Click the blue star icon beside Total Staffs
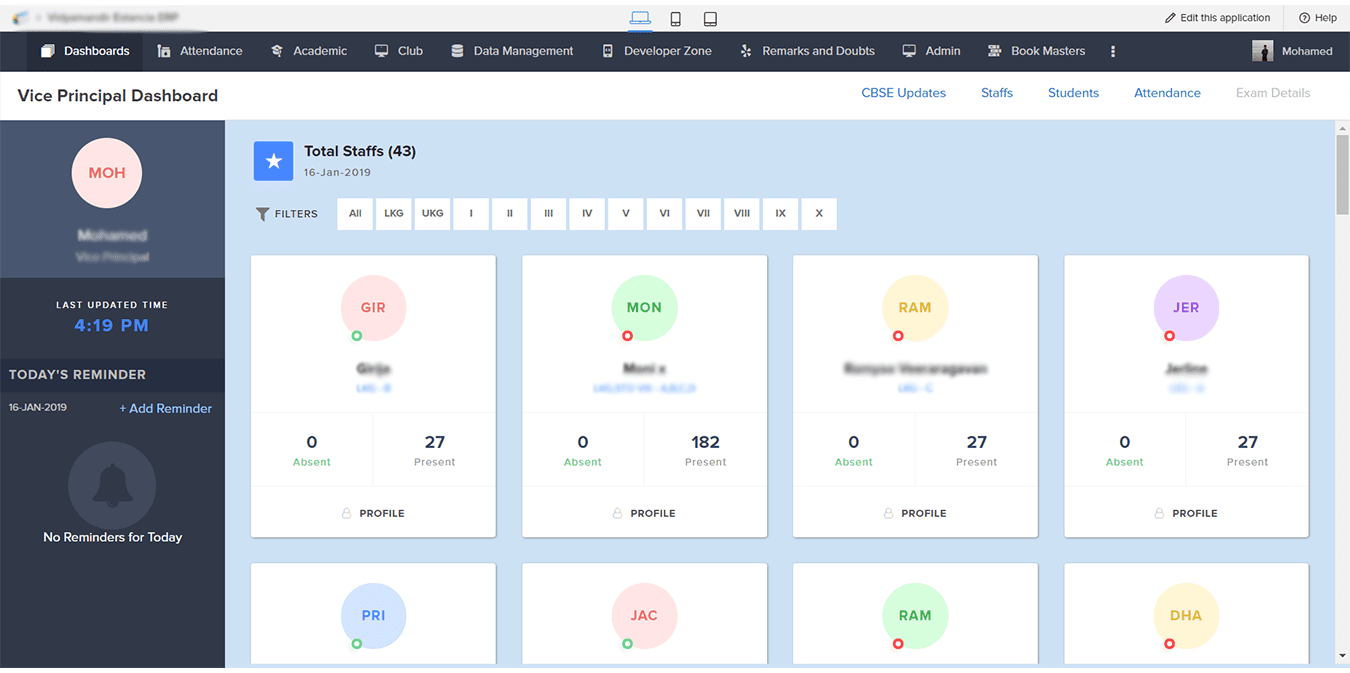This screenshot has height=673, width=1350. 273,161
